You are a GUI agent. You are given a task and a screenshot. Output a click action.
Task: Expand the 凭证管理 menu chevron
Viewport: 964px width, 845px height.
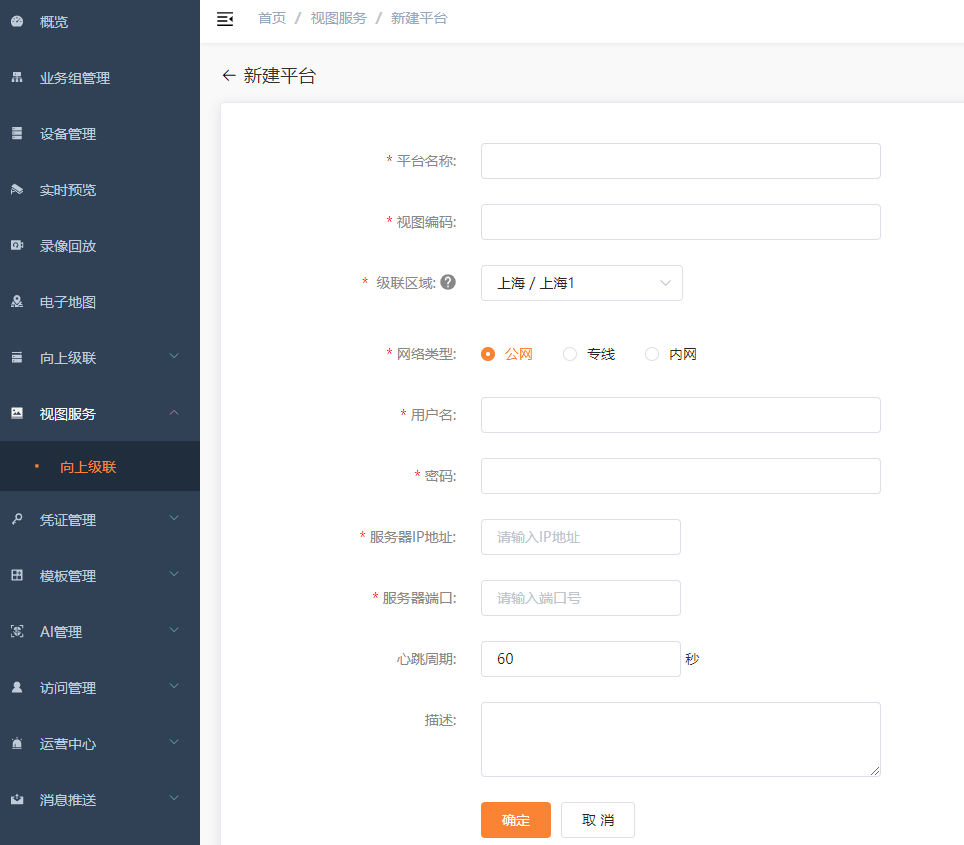point(174,518)
